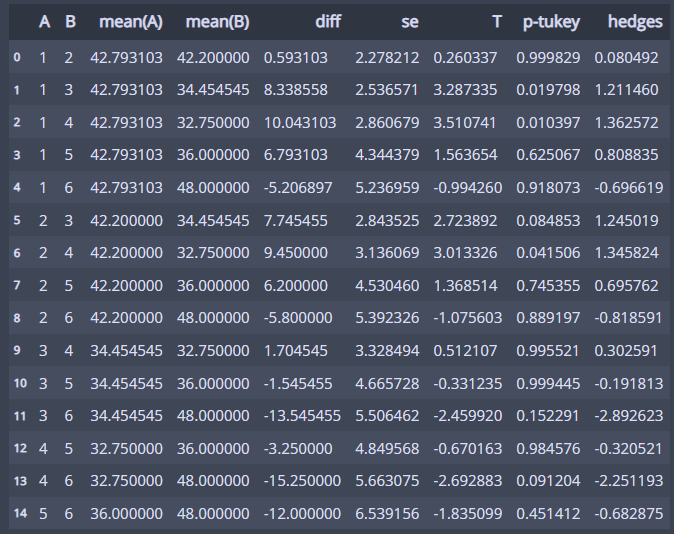Click se value 2.843525
This screenshot has width=674, height=534.
(x=387, y=221)
